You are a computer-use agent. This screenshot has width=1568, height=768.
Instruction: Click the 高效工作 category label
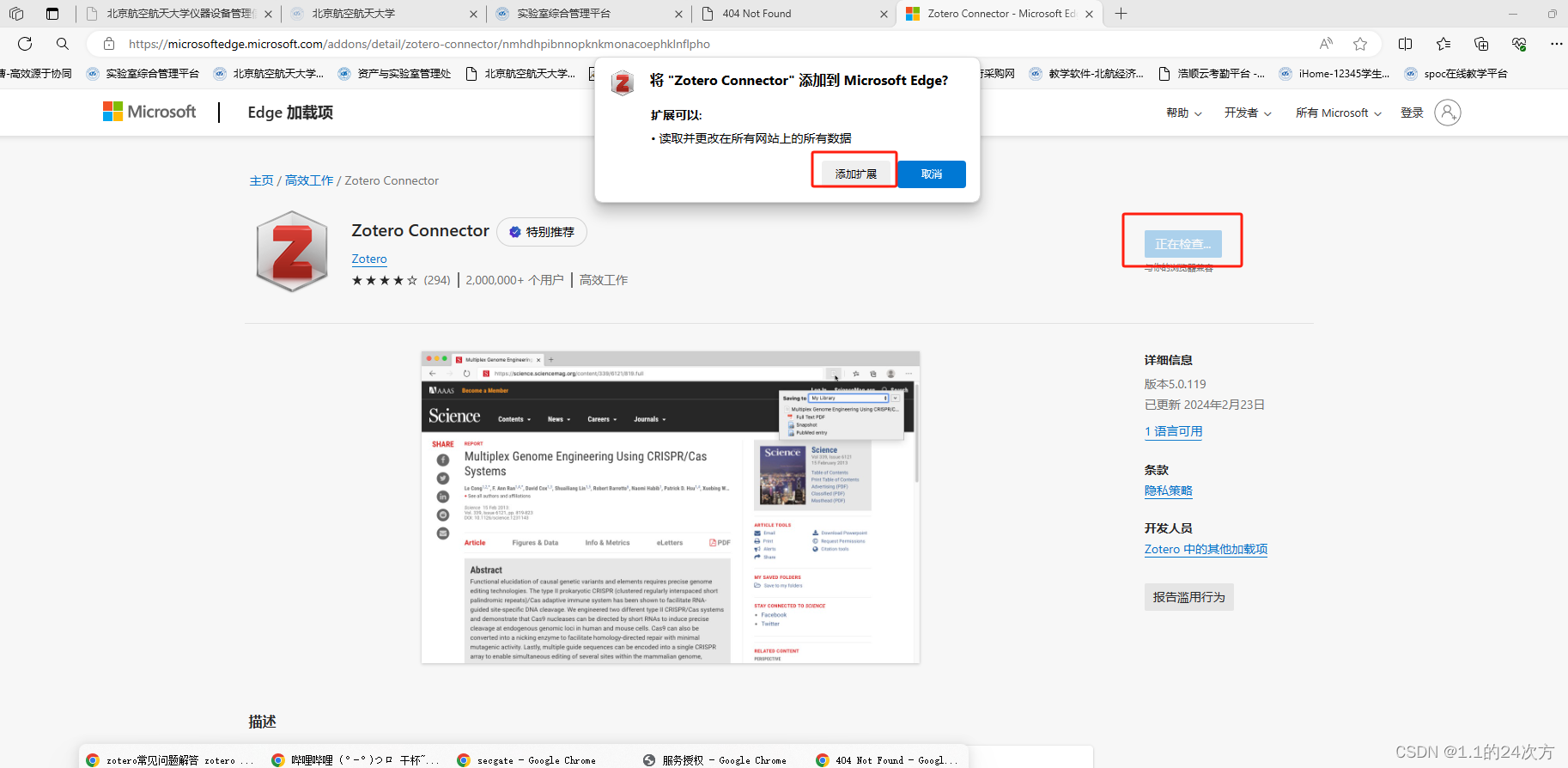point(604,280)
